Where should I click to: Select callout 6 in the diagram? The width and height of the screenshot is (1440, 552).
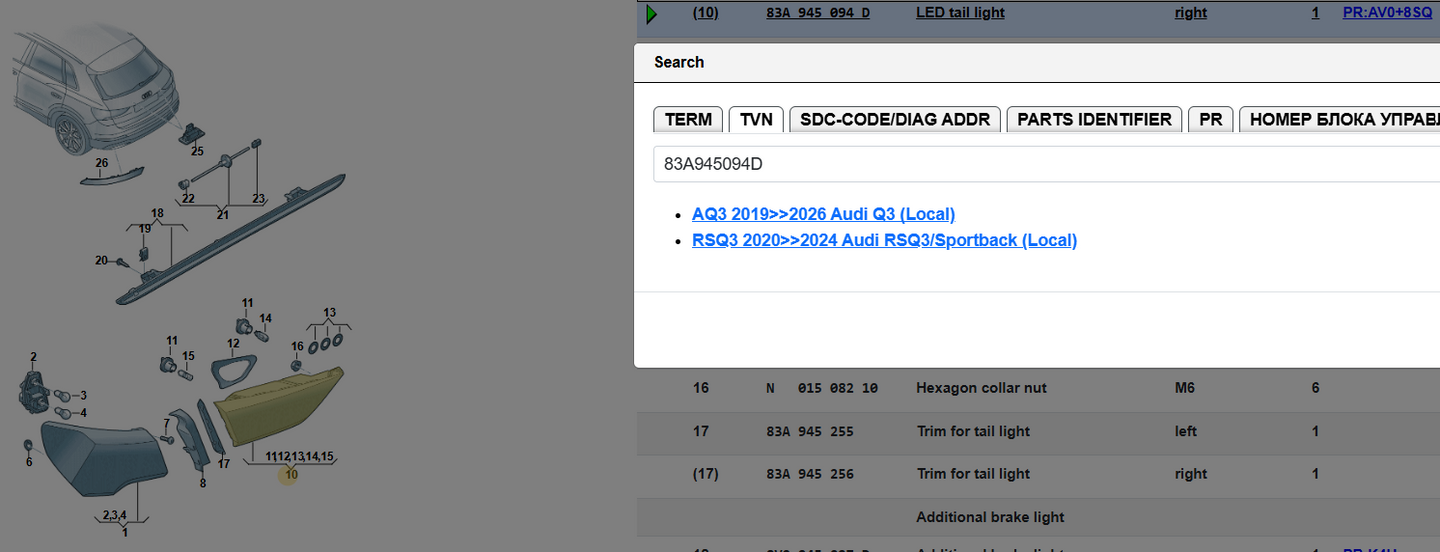pyautogui.click(x=29, y=461)
